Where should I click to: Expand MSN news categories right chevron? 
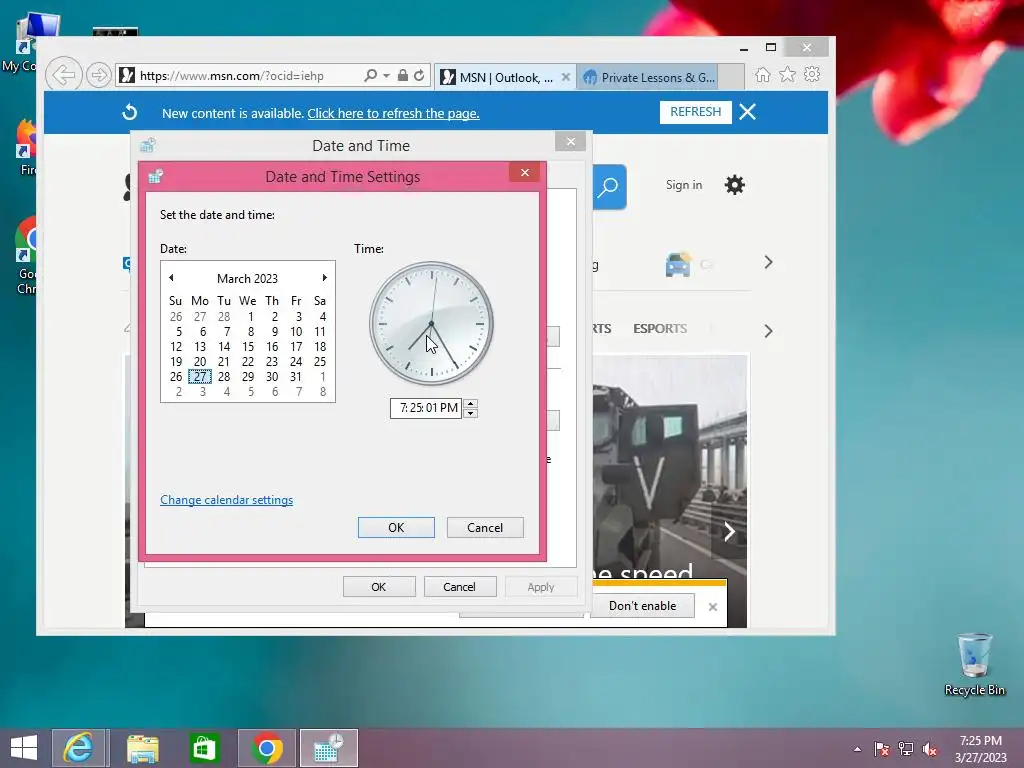tap(768, 331)
